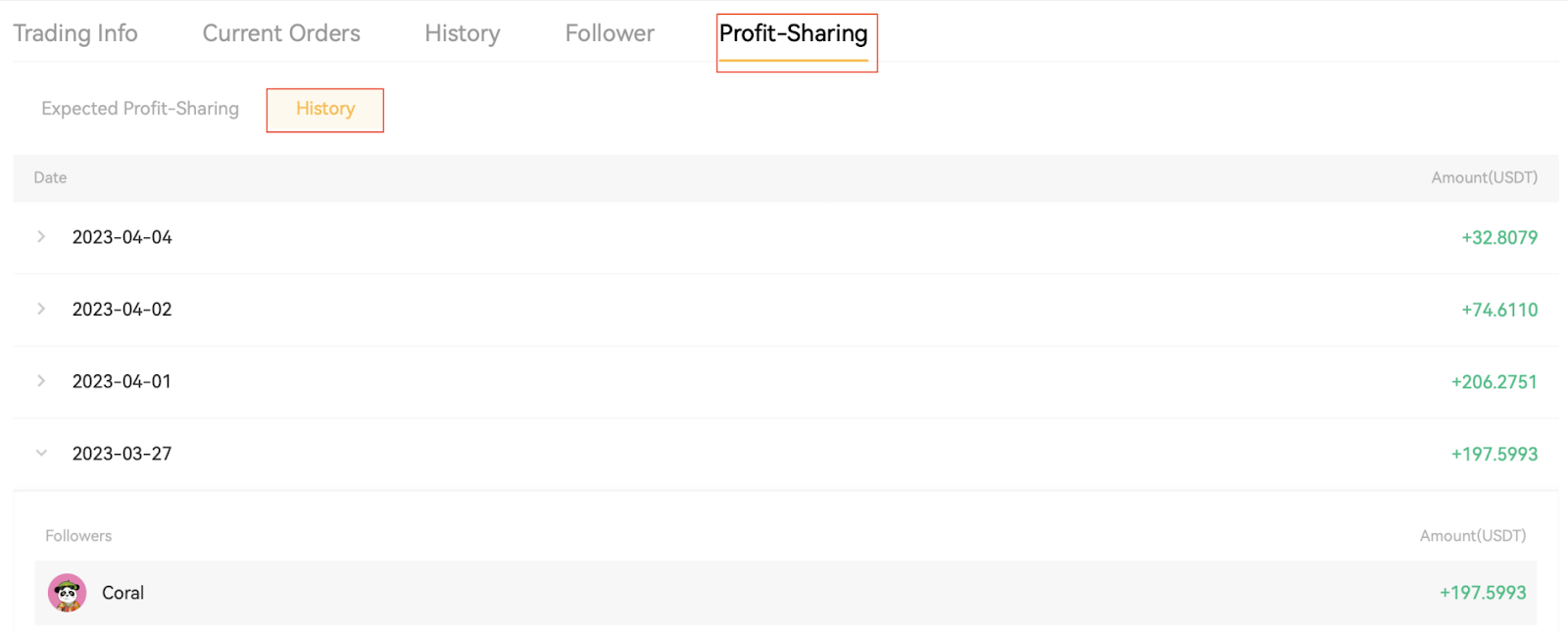
Task: Expand the 2023-04-01 row chevron
Action: [x=41, y=381]
